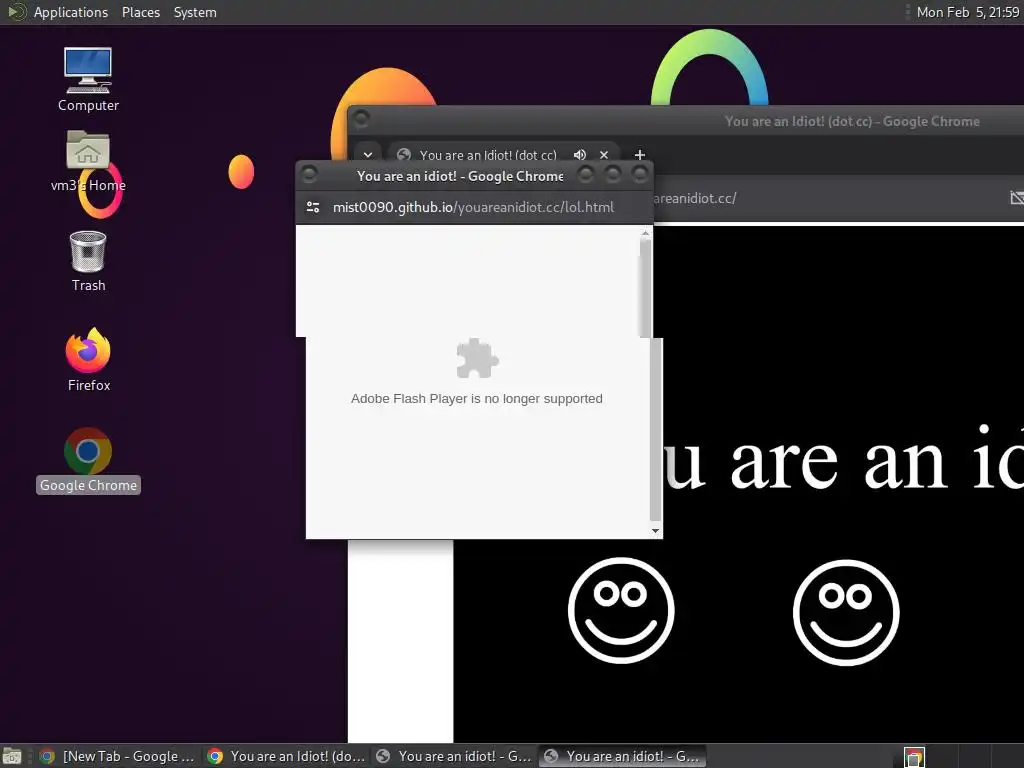Viewport: 1024px width, 768px height.
Task: Click the icon at right edge of main address bar
Action: [x=1016, y=197]
